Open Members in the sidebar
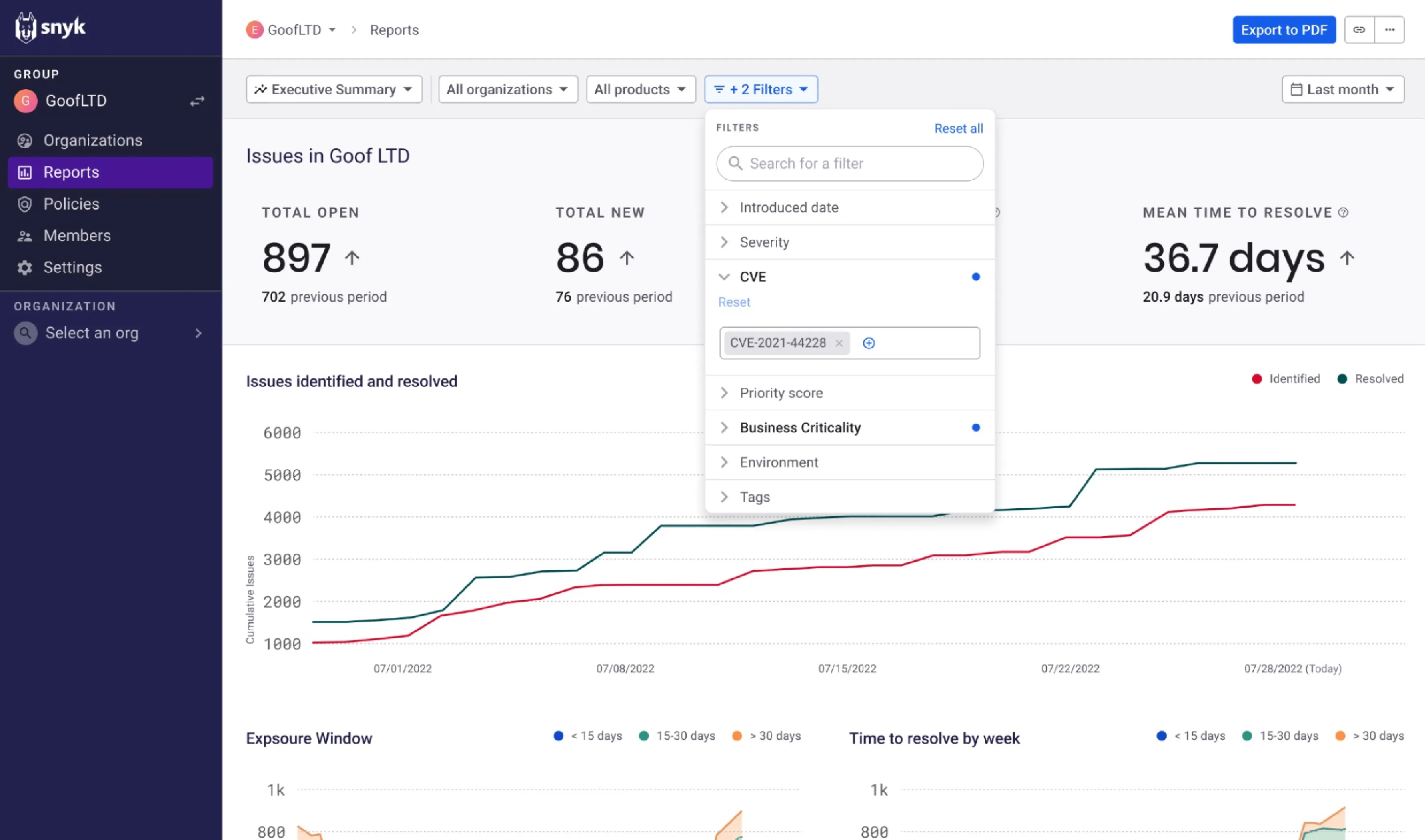1426x840 pixels. pos(77,236)
